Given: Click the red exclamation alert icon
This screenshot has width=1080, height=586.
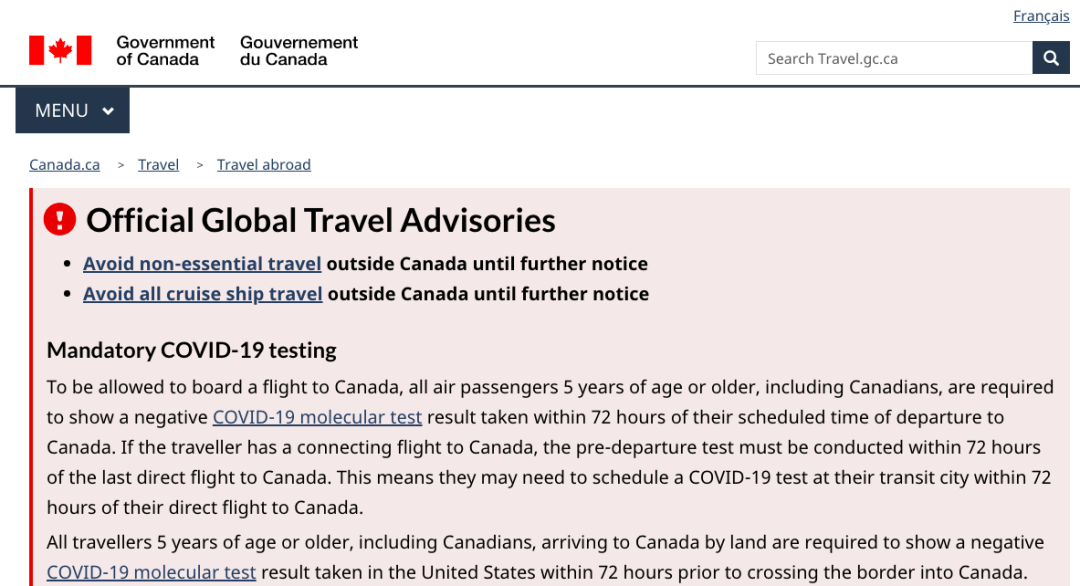Looking at the screenshot, I should (x=60, y=220).
